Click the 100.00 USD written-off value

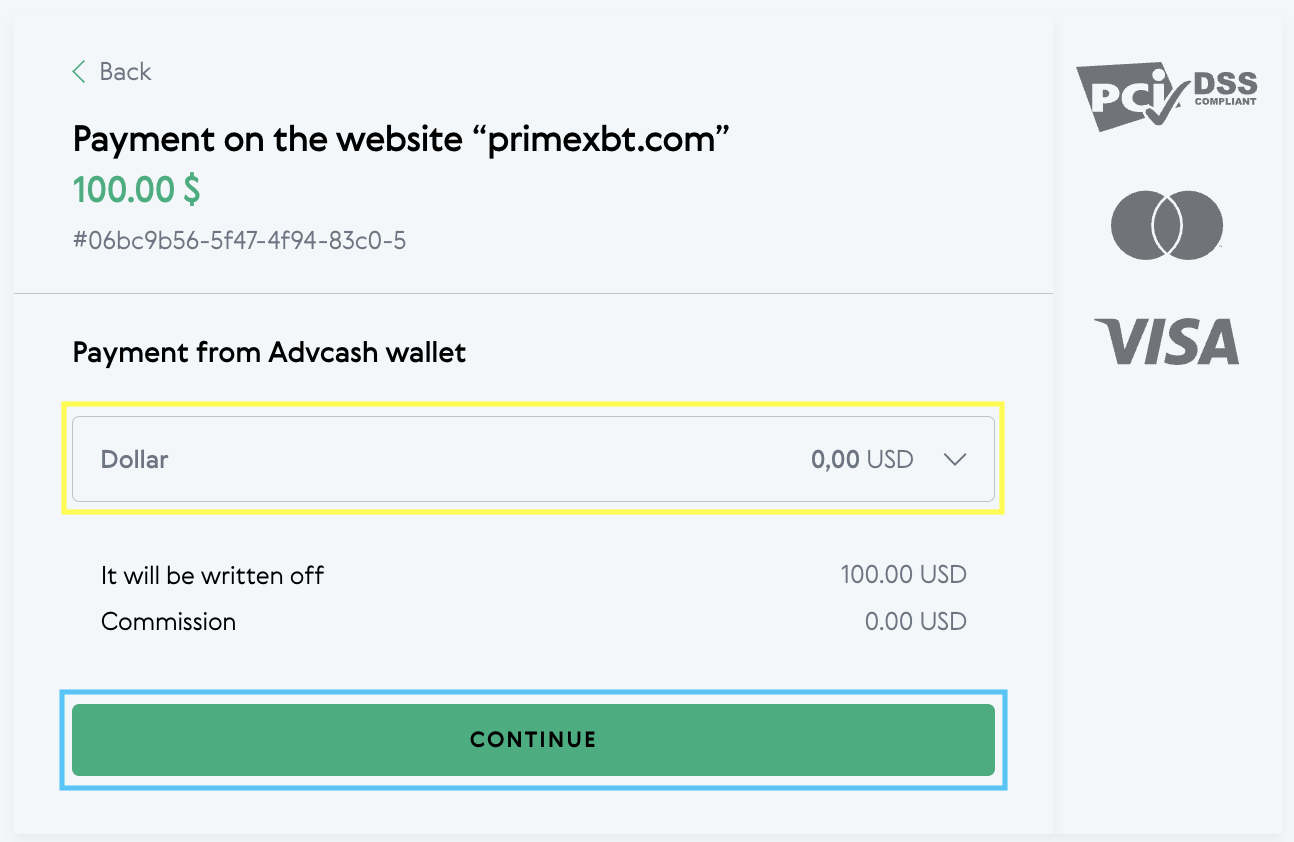coord(903,575)
